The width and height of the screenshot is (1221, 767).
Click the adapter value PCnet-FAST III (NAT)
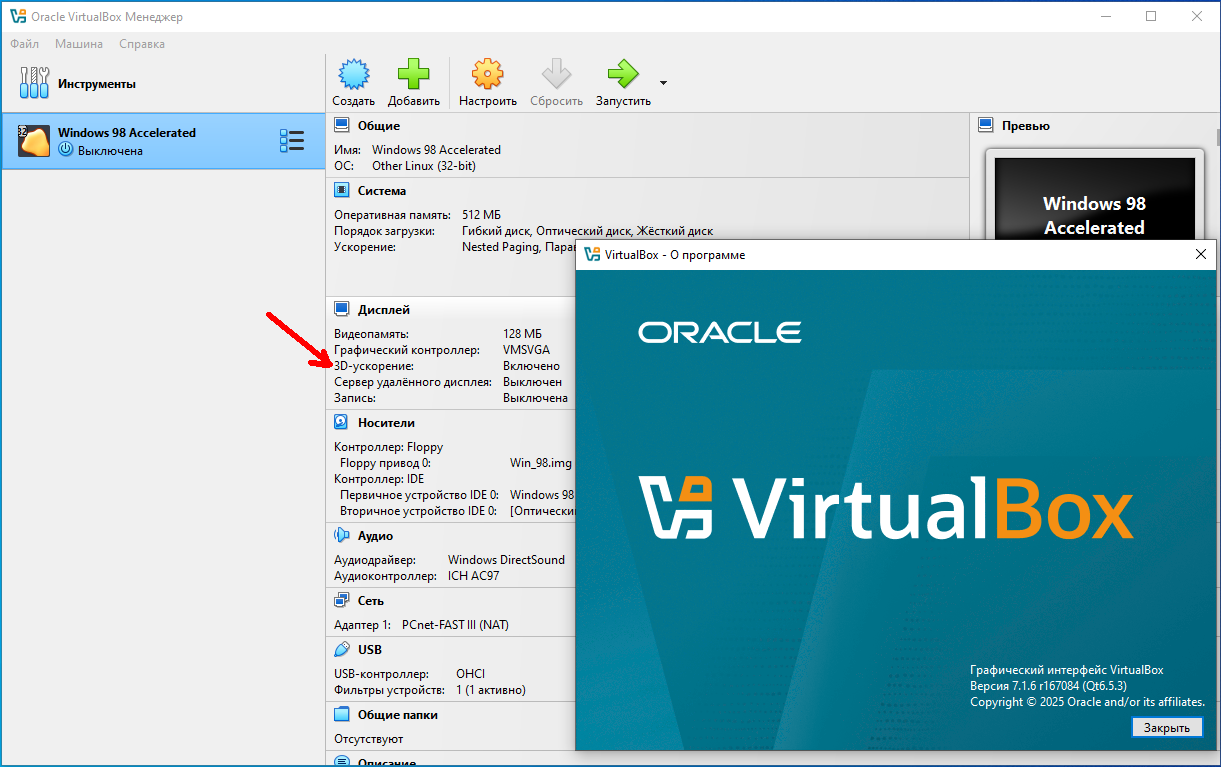point(455,625)
